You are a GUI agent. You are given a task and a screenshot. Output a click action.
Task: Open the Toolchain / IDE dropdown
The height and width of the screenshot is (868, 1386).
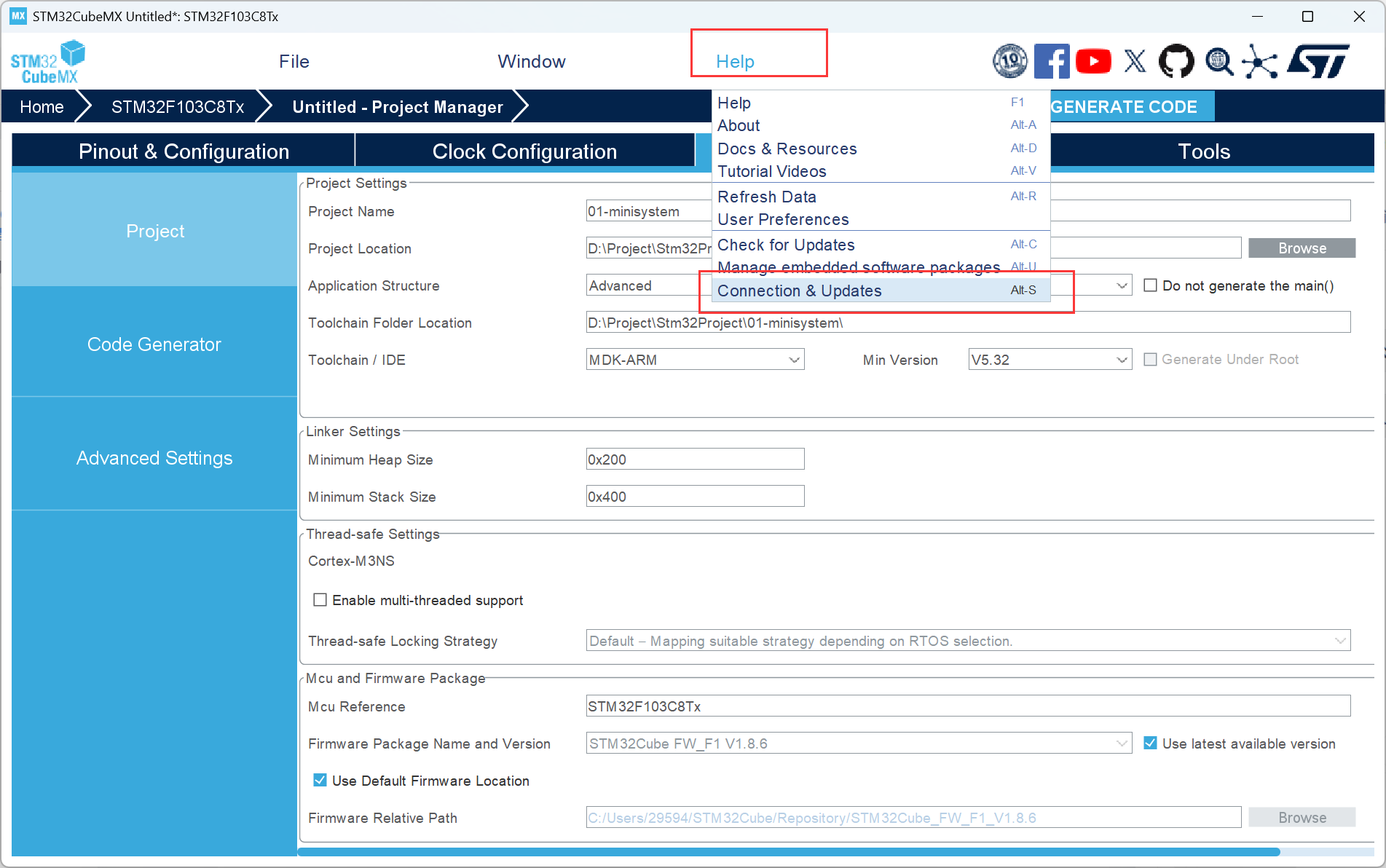pos(696,360)
